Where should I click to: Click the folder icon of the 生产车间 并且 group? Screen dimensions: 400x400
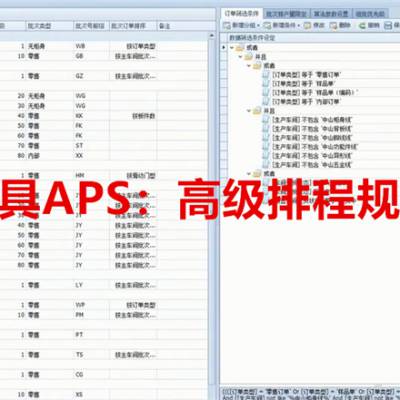(256, 111)
